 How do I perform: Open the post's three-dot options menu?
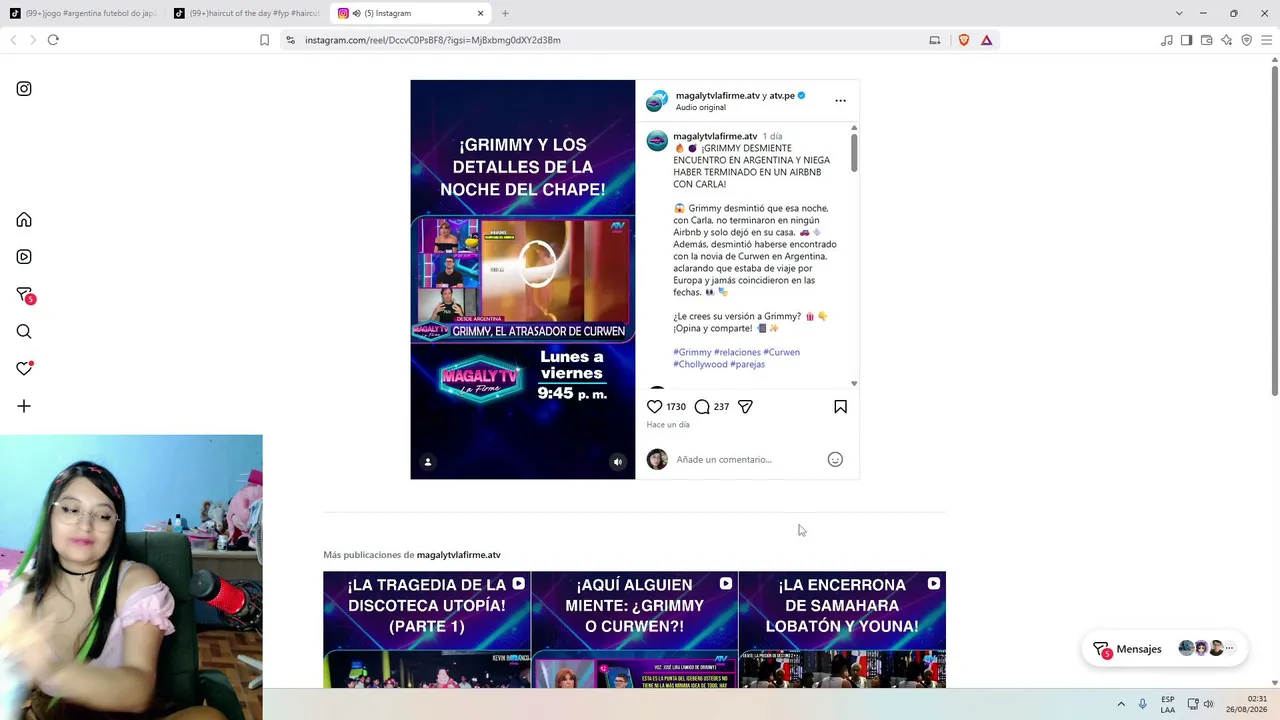840,101
